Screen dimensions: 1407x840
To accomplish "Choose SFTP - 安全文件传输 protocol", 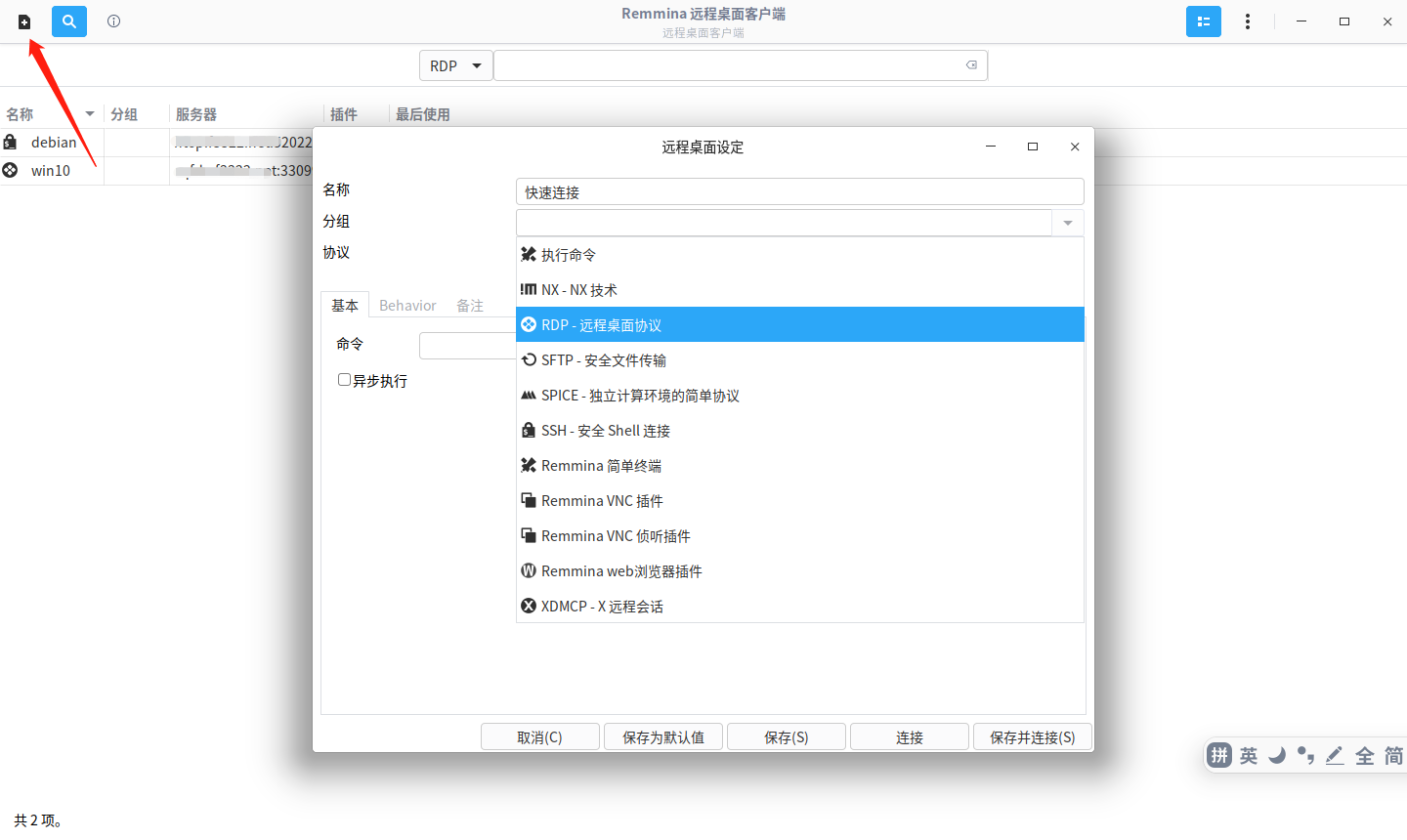I will (x=800, y=360).
